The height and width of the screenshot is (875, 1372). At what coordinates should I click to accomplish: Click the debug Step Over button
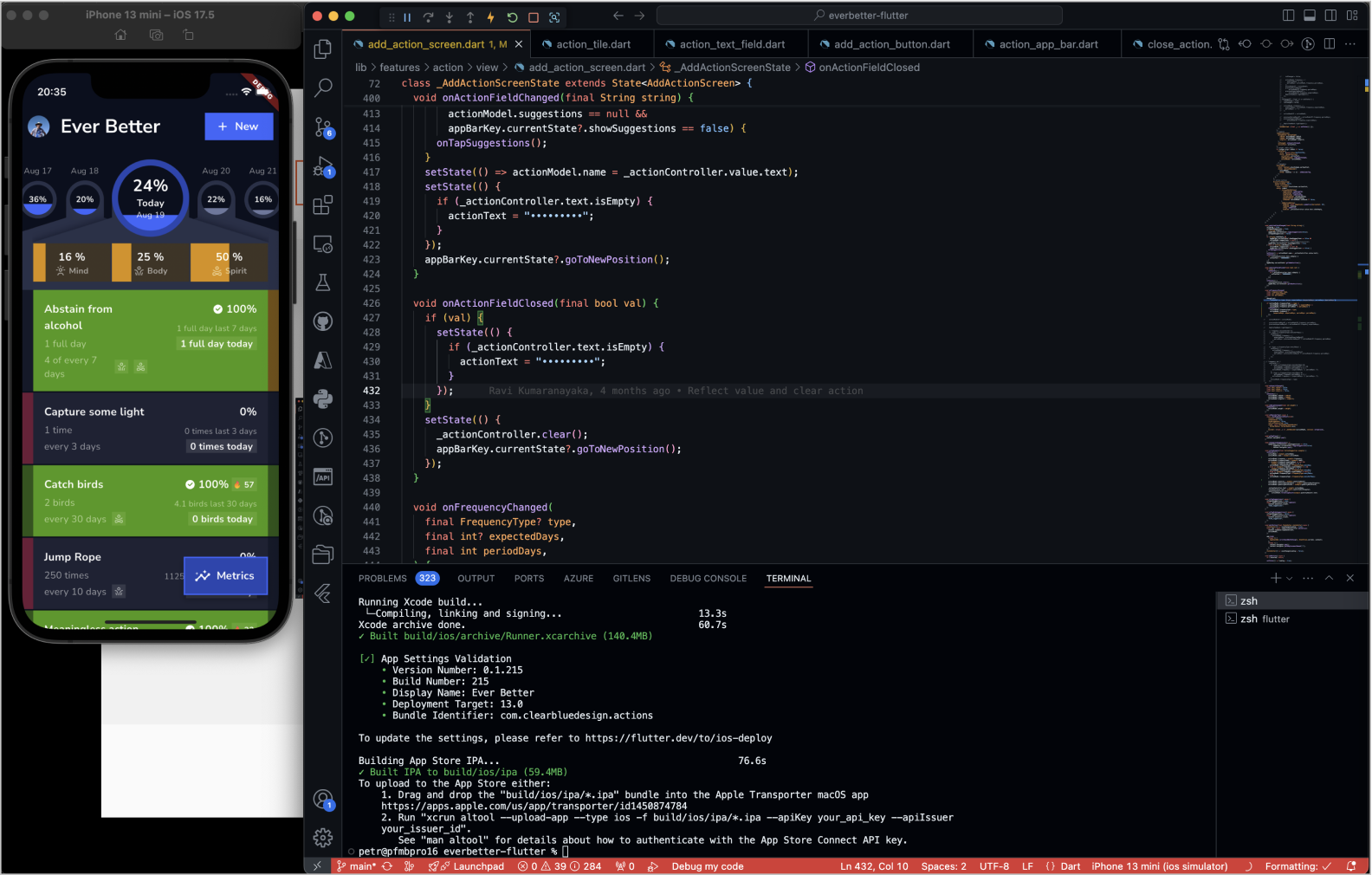tap(428, 16)
